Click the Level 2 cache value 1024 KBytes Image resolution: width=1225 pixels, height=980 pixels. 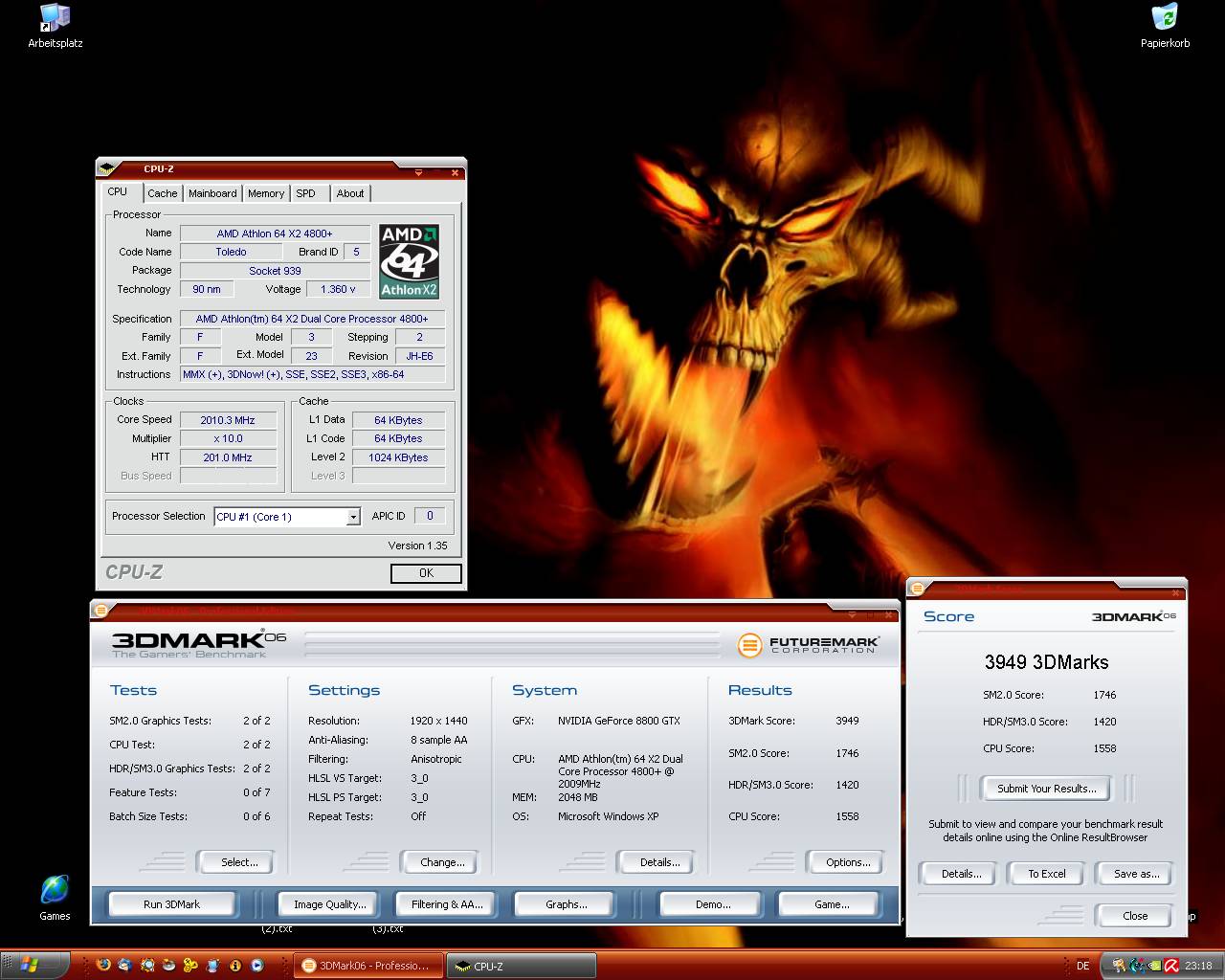(398, 457)
